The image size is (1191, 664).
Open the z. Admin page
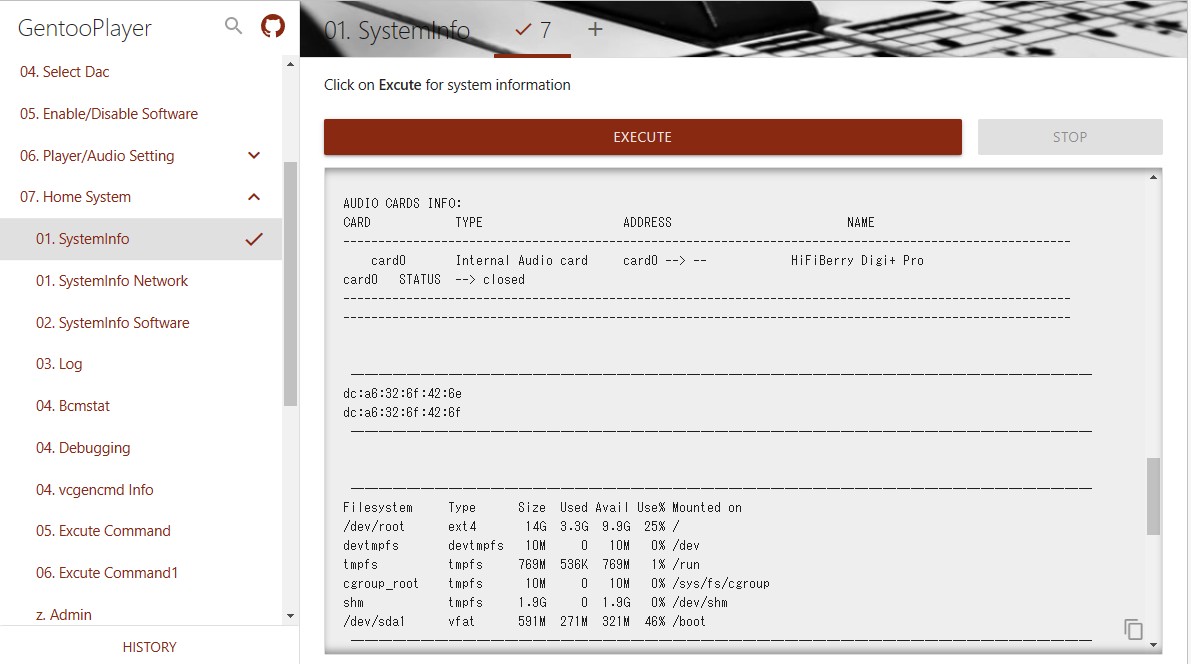point(64,615)
